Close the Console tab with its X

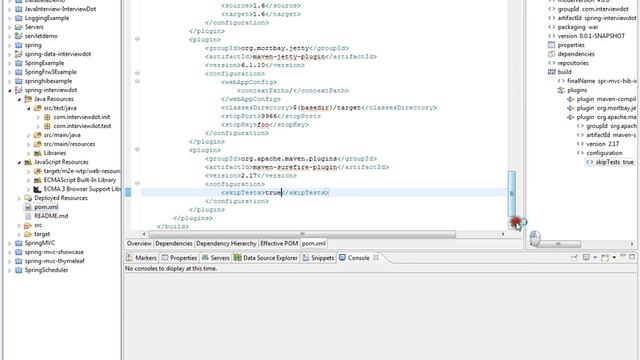[x=376, y=258]
